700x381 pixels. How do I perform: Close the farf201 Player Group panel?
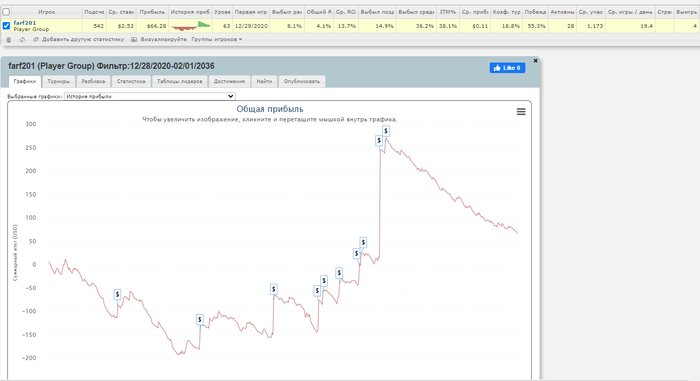(x=535, y=60)
